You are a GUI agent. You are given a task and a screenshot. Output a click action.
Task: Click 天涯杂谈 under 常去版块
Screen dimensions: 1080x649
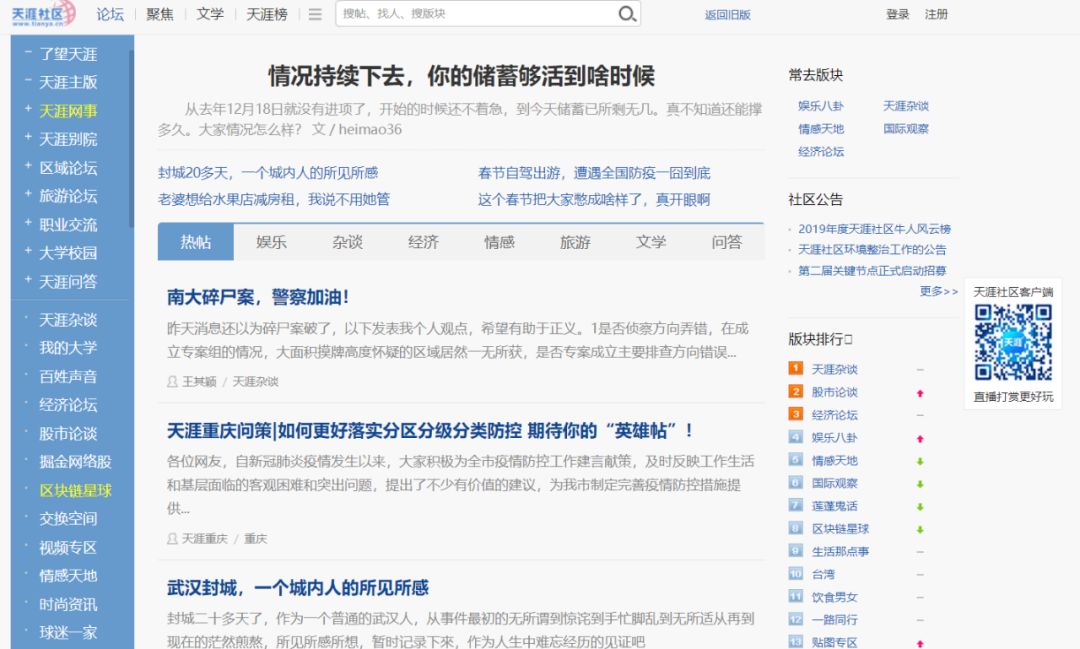[x=906, y=106]
